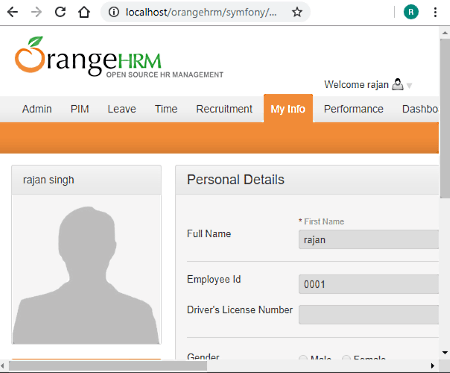Screen dimensions: 450x373
Task: Go to the browser home icon
Action: (84, 12)
